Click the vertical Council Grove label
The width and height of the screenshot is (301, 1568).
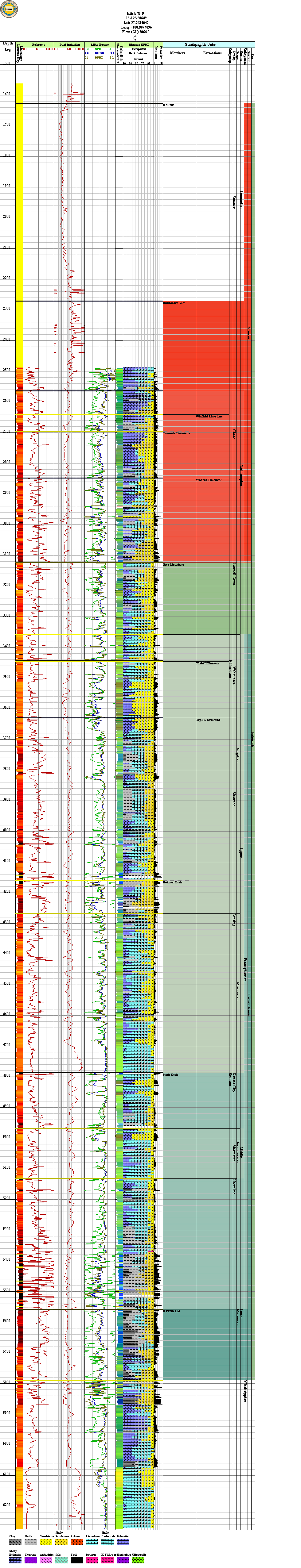[234, 574]
